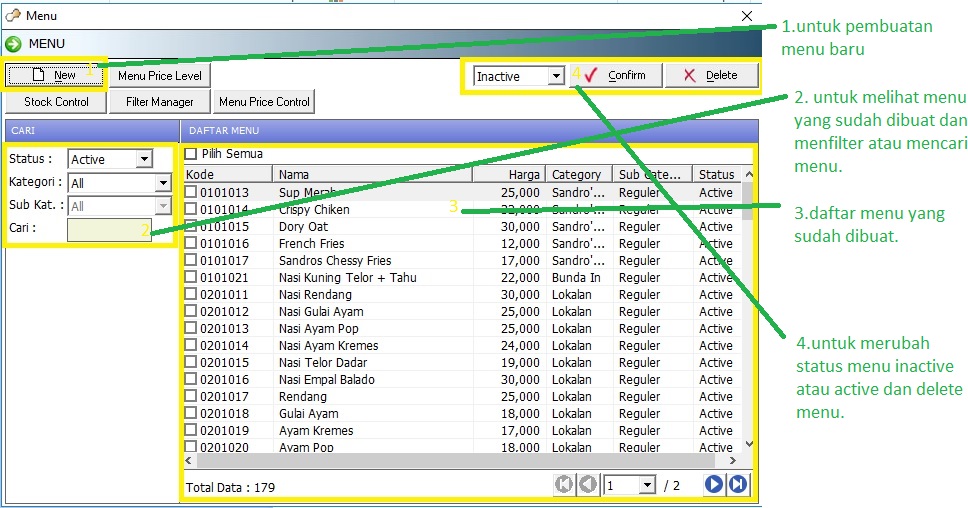Open the Stock Control button
The image size is (968, 508).
(56, 101)
